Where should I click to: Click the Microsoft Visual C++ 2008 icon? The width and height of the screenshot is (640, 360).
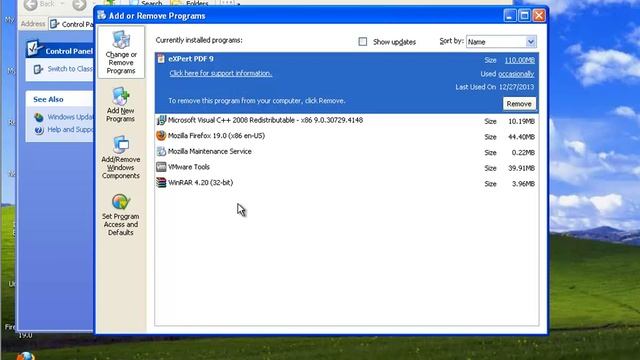click(161, 120)
